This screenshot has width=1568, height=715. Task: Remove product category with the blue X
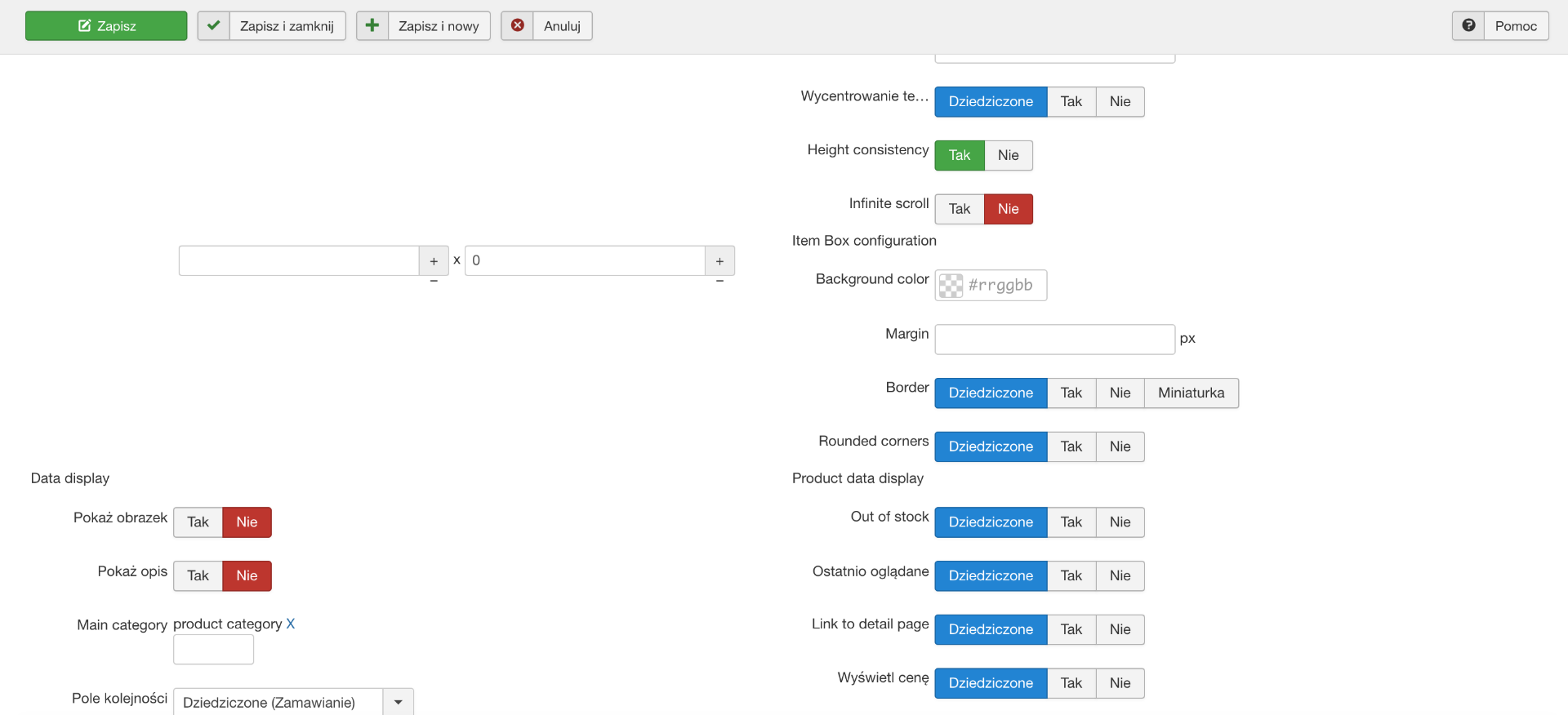[x=291, y=624]
